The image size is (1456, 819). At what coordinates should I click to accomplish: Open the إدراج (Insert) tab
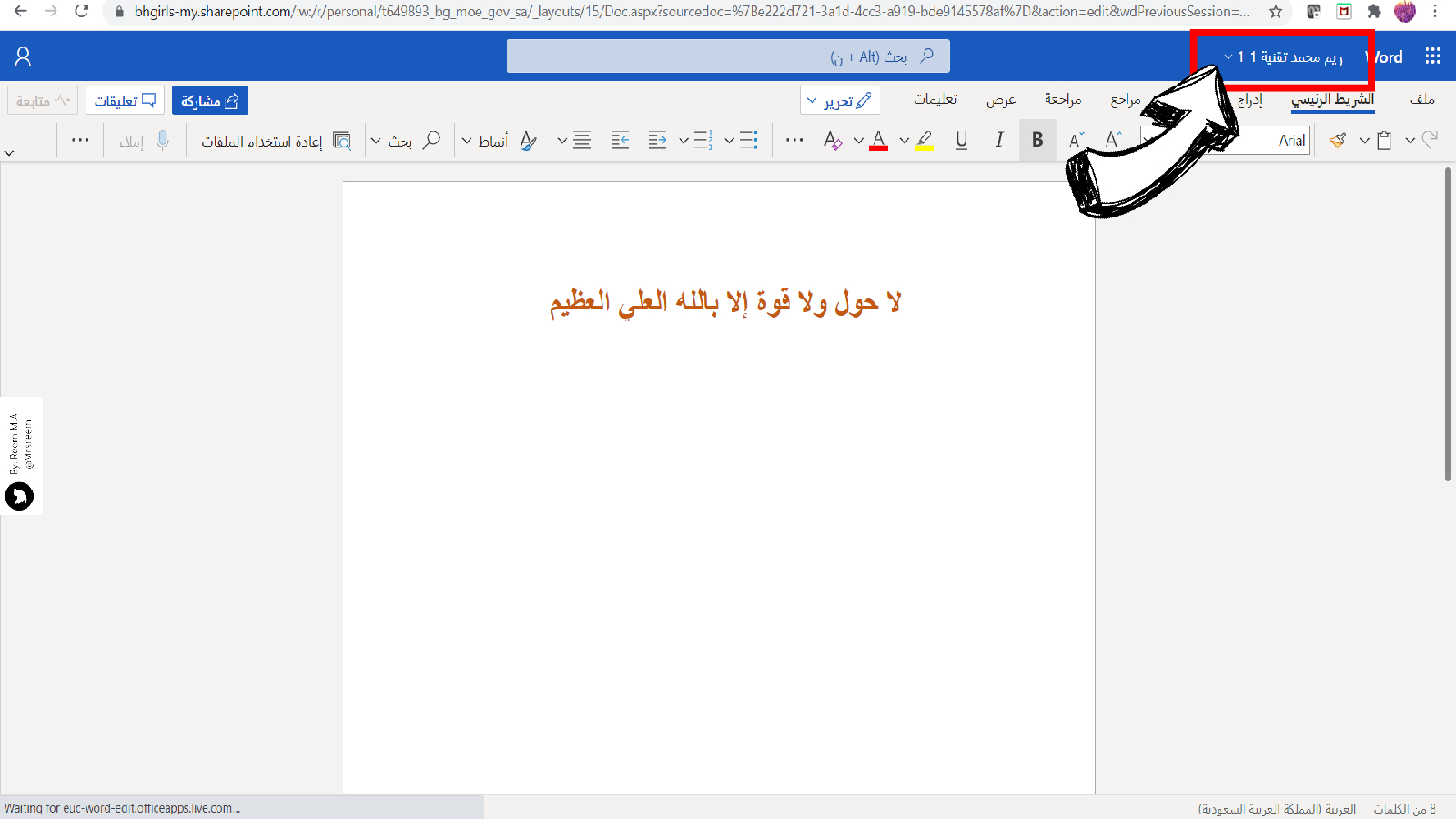click(1249, 99)
